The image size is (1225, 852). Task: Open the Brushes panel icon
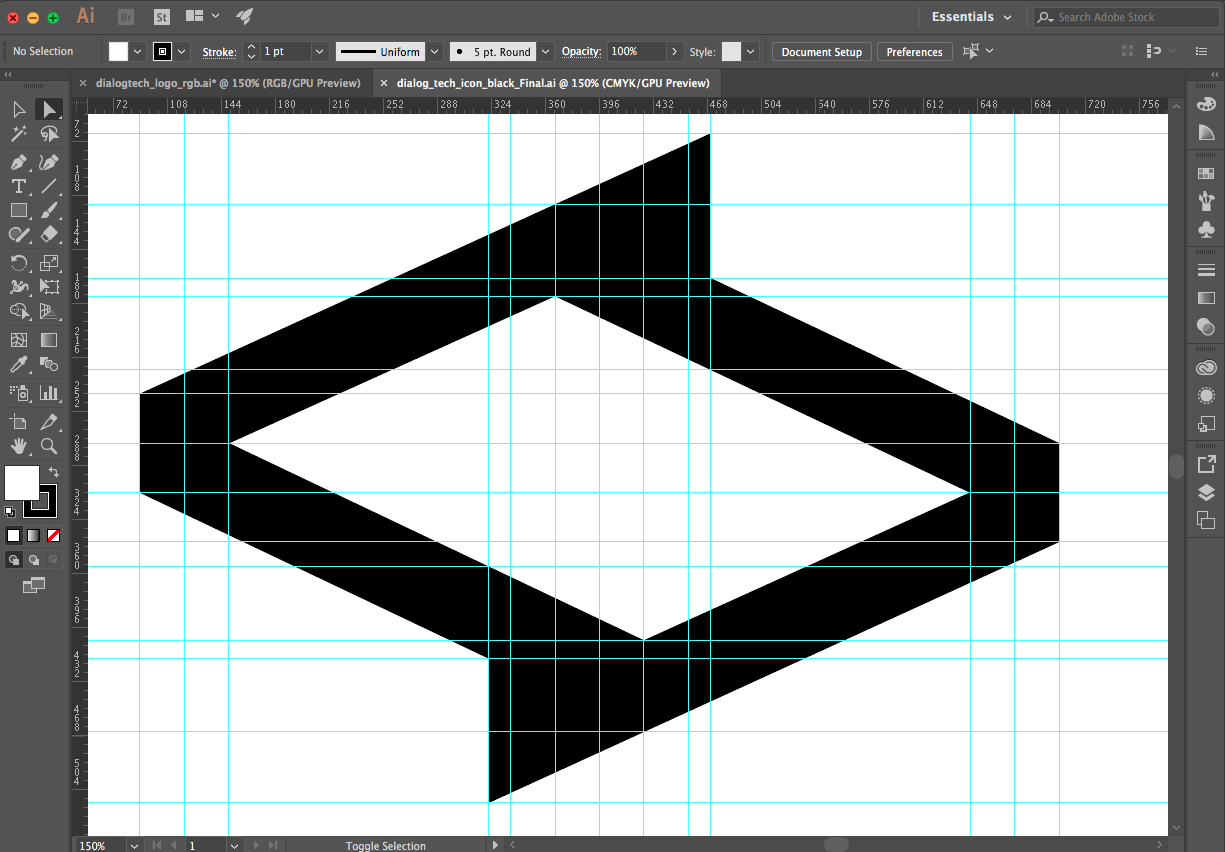pos(1206,201)
